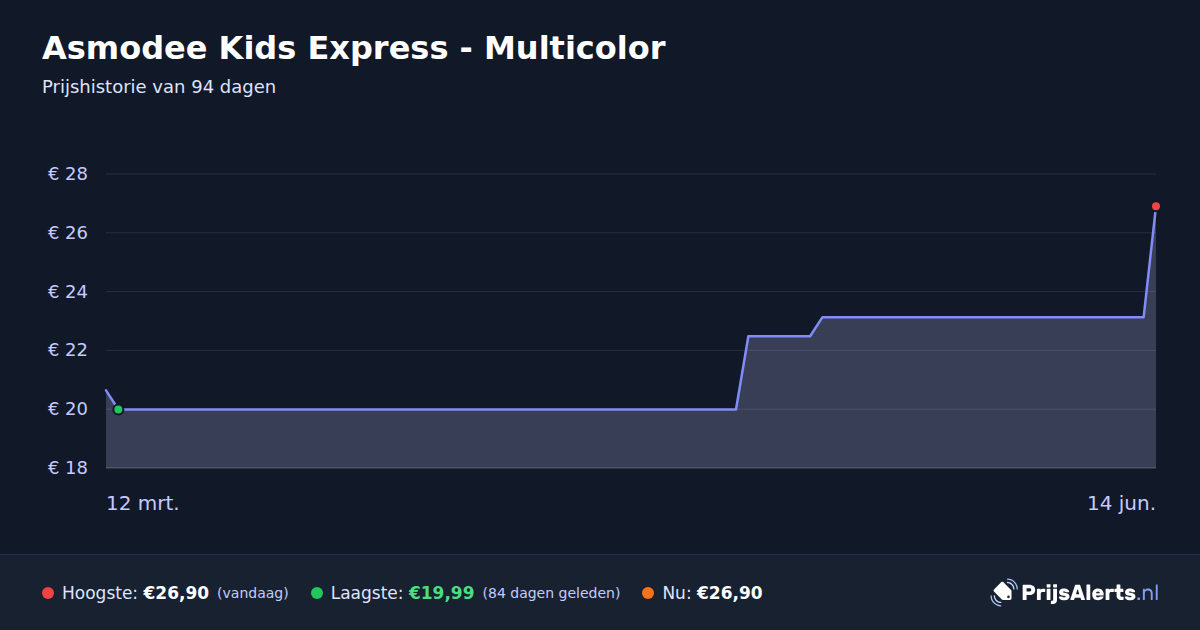Viewport: 1200px width, 630px height.
Task: Click the PrijsAlerts tag logo icon
Action: coord(1003,592)
